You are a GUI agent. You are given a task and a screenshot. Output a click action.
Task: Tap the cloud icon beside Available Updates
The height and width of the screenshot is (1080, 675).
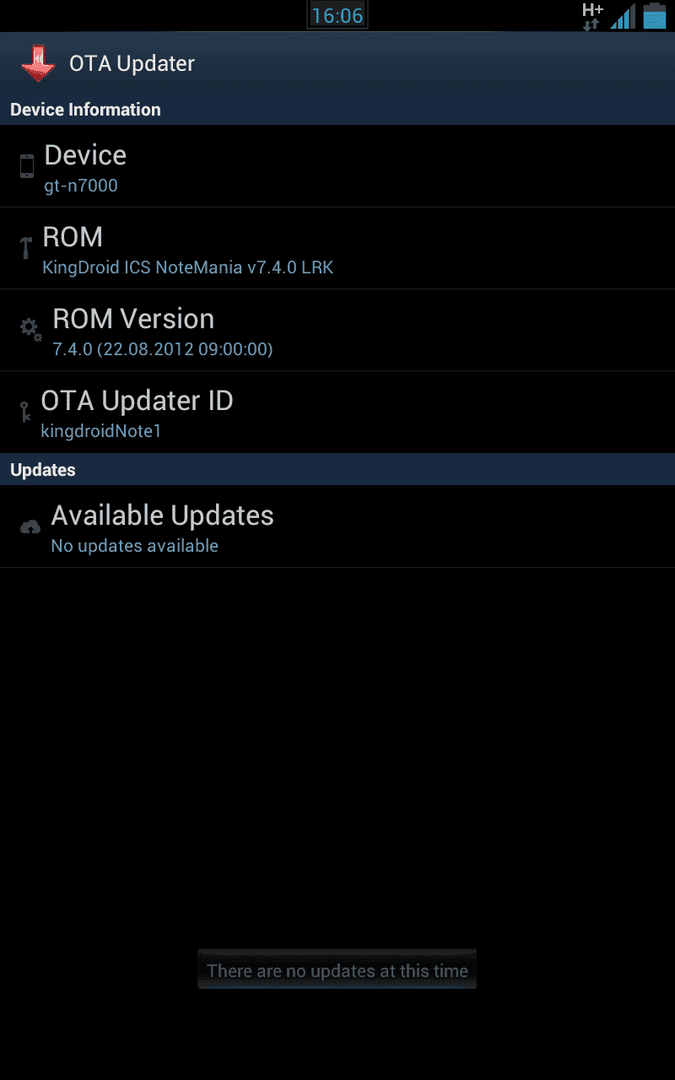[30, 528]
